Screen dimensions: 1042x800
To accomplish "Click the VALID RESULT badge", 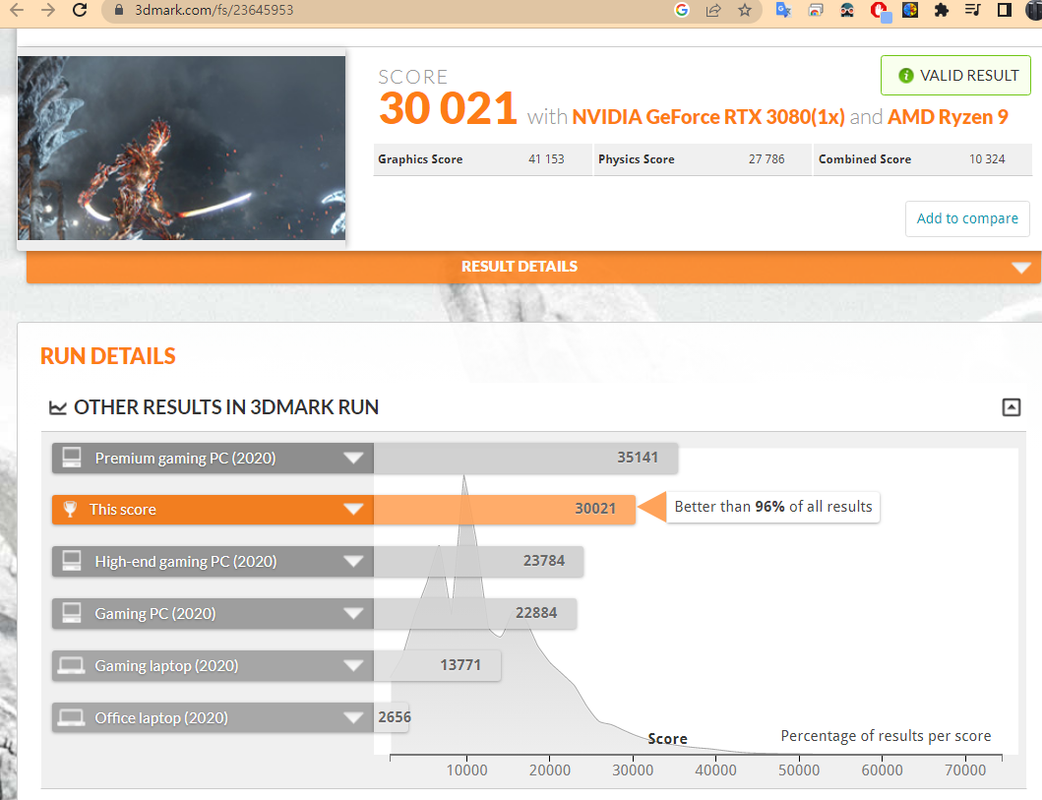I will point(956,76).
